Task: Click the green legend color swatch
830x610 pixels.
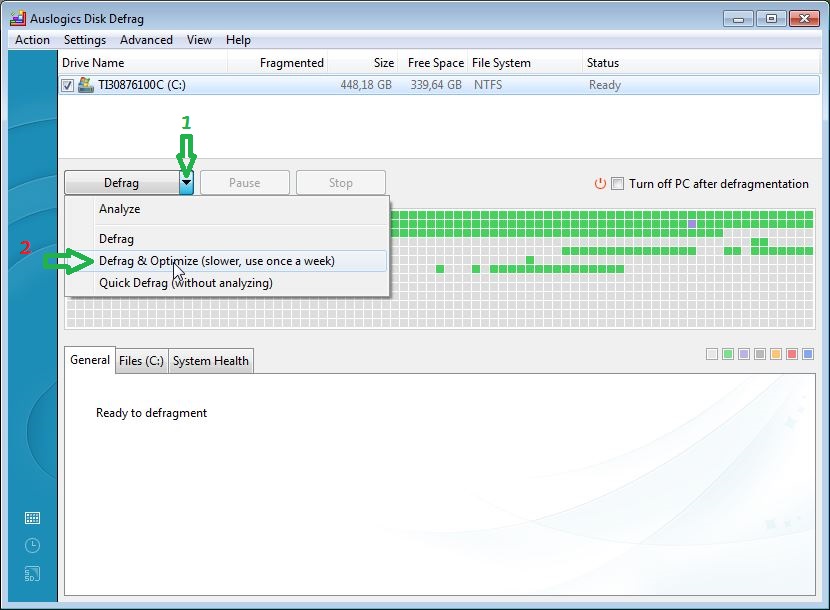Action: coord(728,354)
